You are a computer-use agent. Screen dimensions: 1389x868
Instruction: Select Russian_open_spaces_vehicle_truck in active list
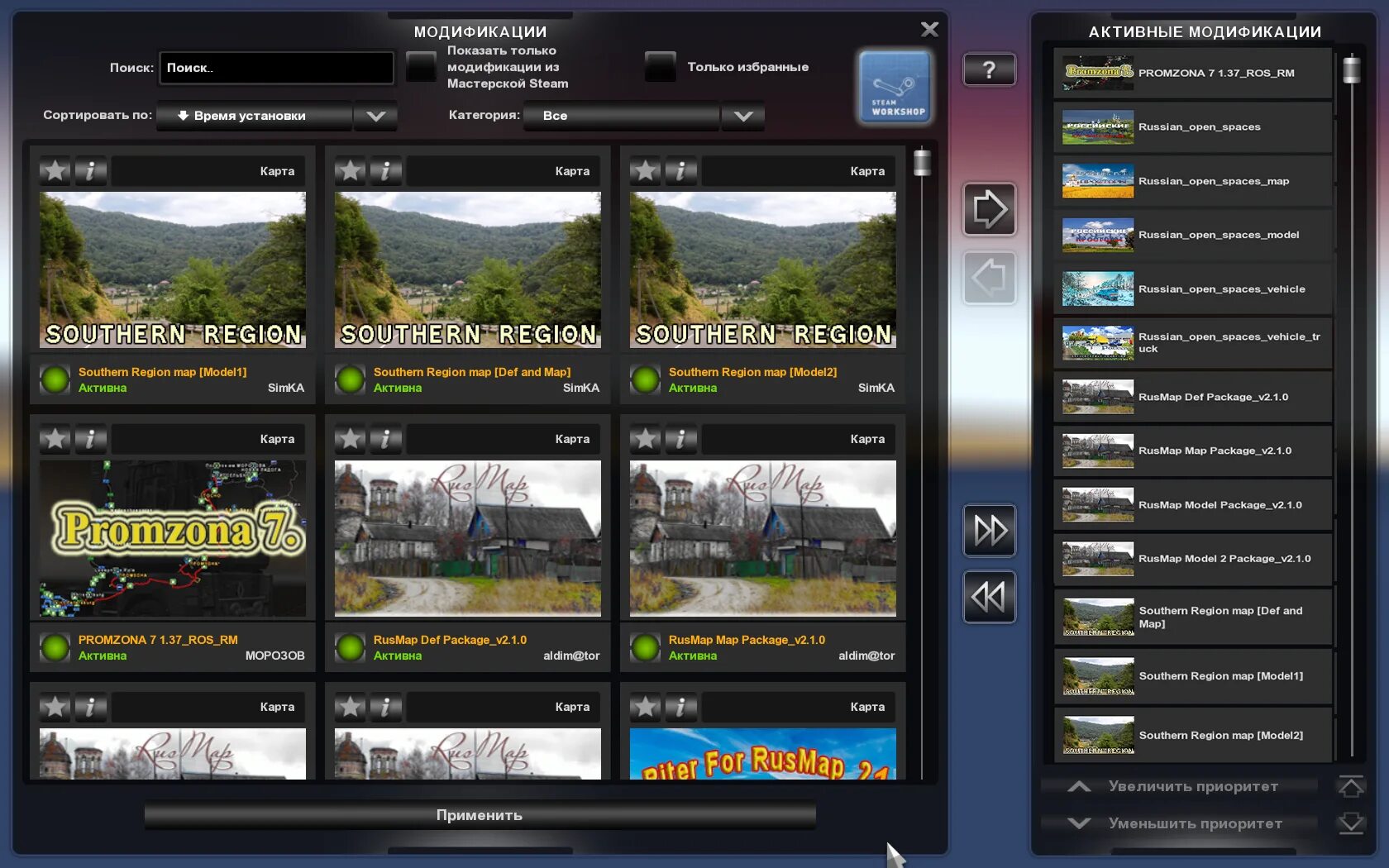(1193, 343)
